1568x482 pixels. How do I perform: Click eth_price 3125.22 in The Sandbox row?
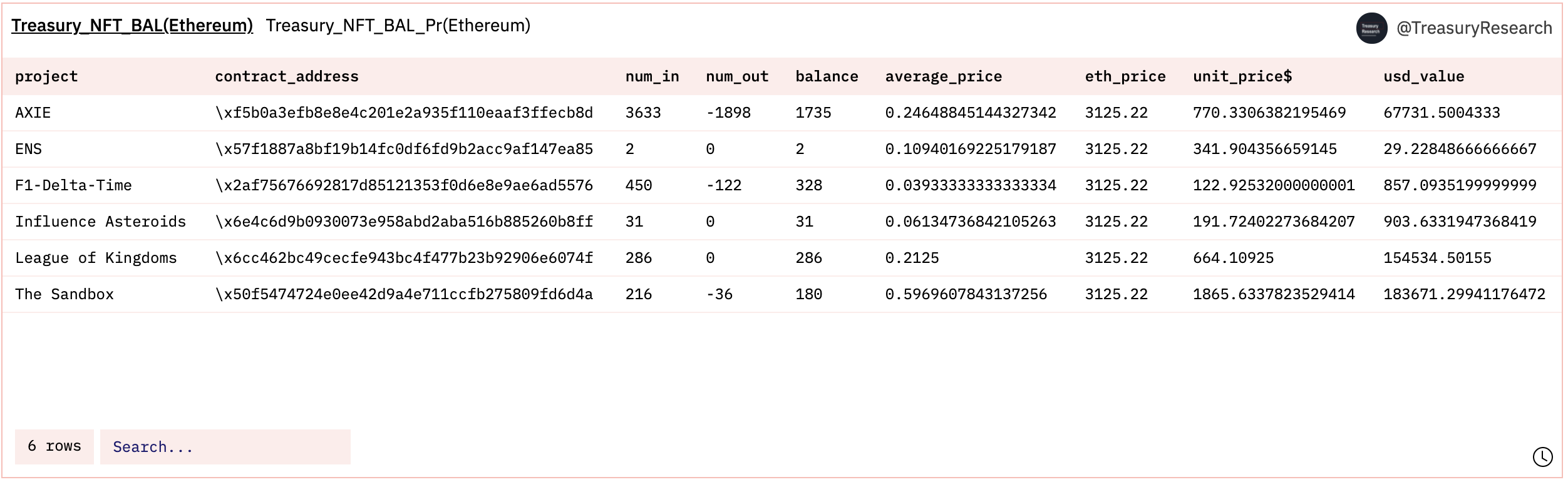tap(1117, 294)
